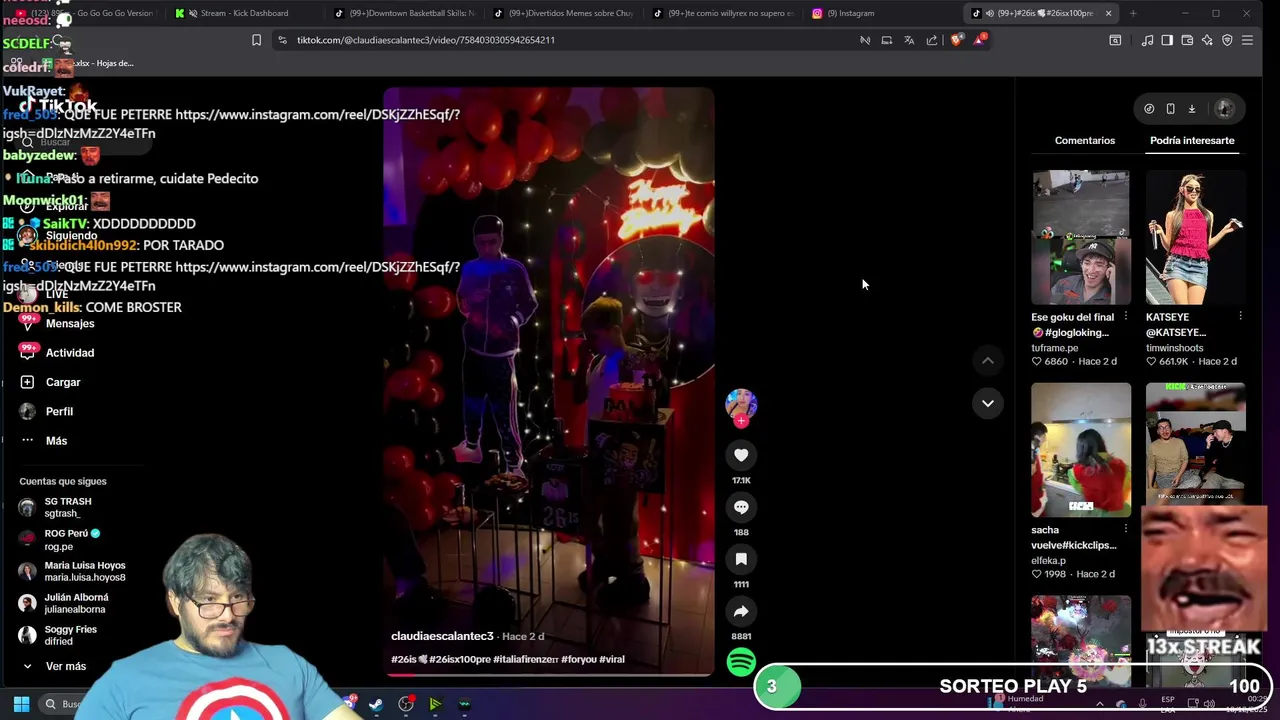Go to the previous video with up chevron

[987, 360]
